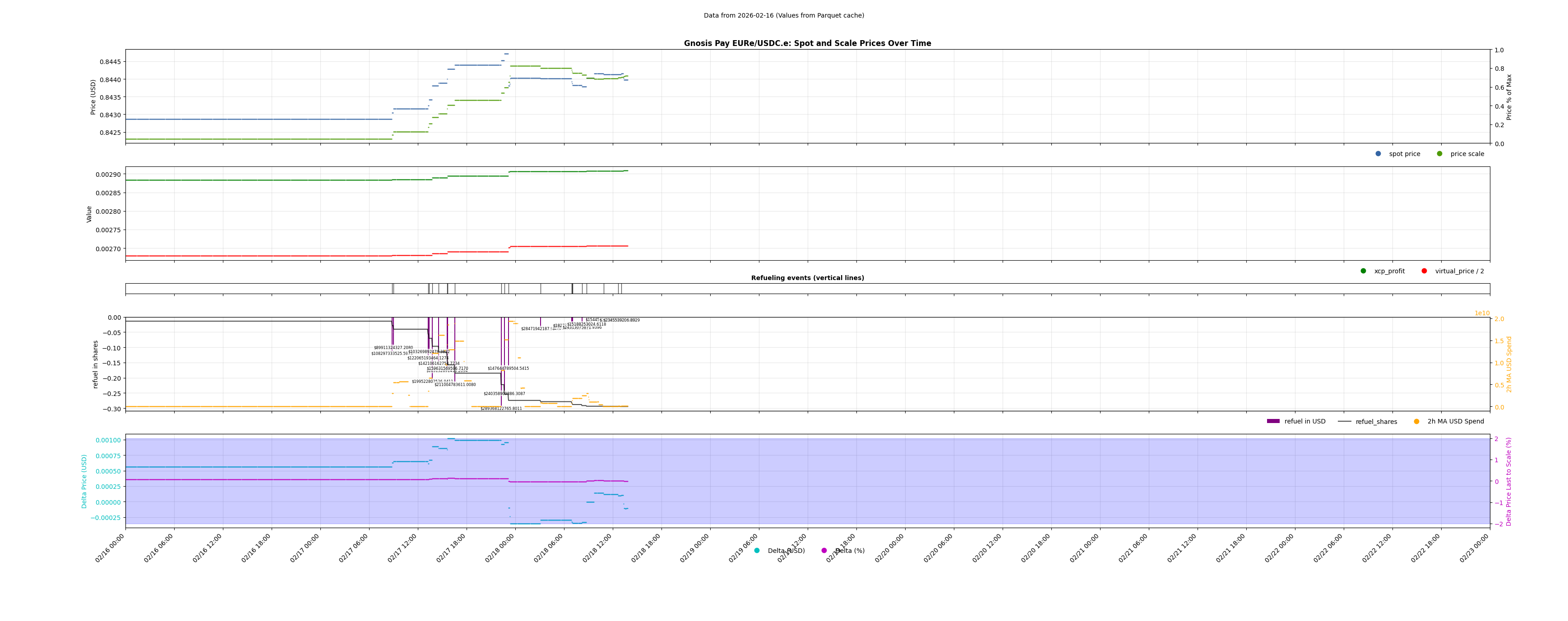This screenshot has width=1568, height=621.
Task: Click the refuel_shares legend line sample
Action: pyautogui.click(x=1345, y=422)
